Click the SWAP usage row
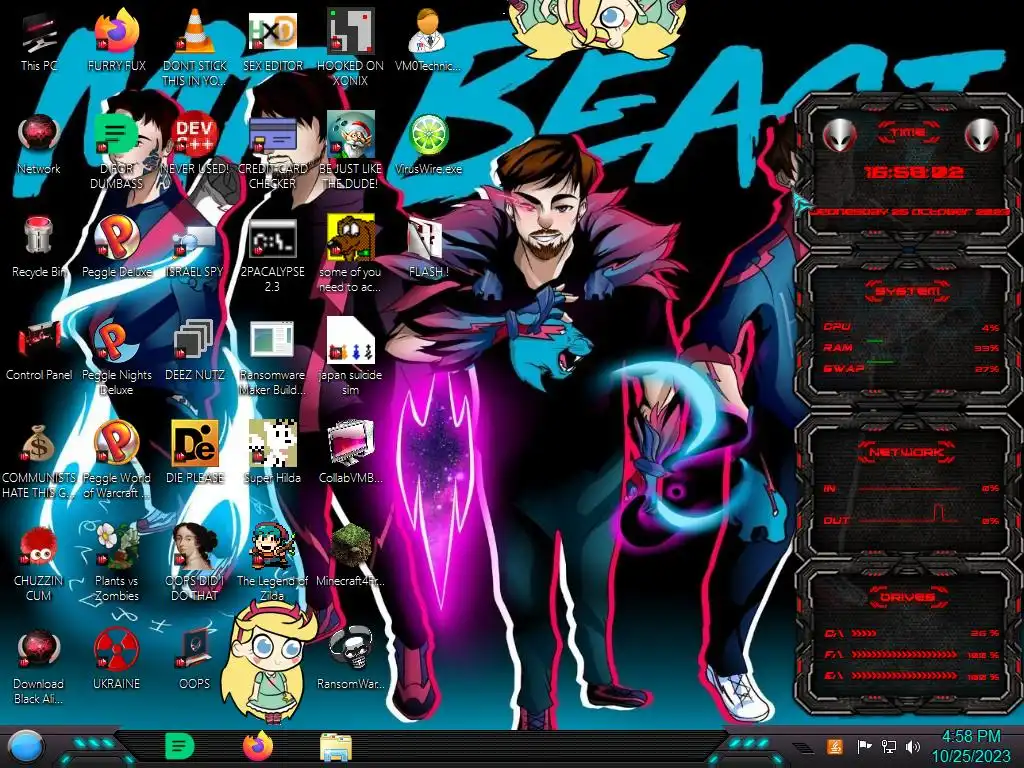Screen dimensions: 1024x768 point(911,368)
